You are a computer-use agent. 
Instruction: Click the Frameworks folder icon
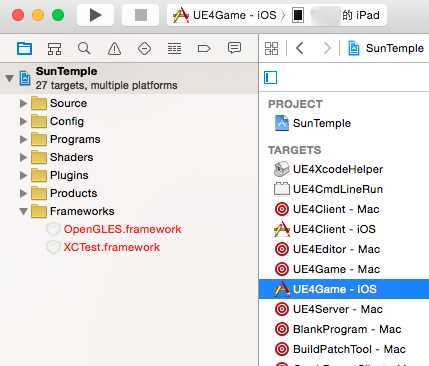click(39, 211)
